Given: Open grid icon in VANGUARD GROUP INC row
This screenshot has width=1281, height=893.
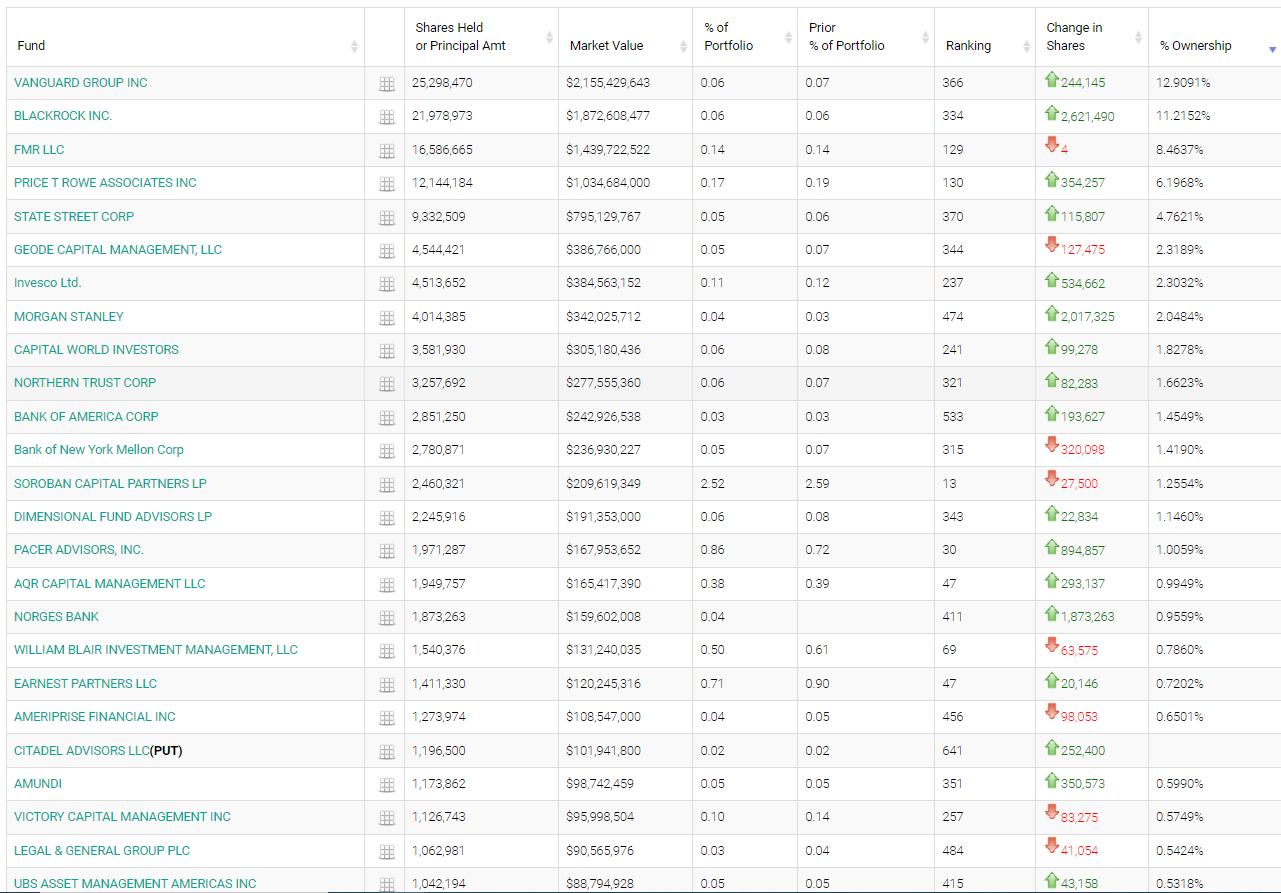Looking at the screenshot, I should pos(387,85).
